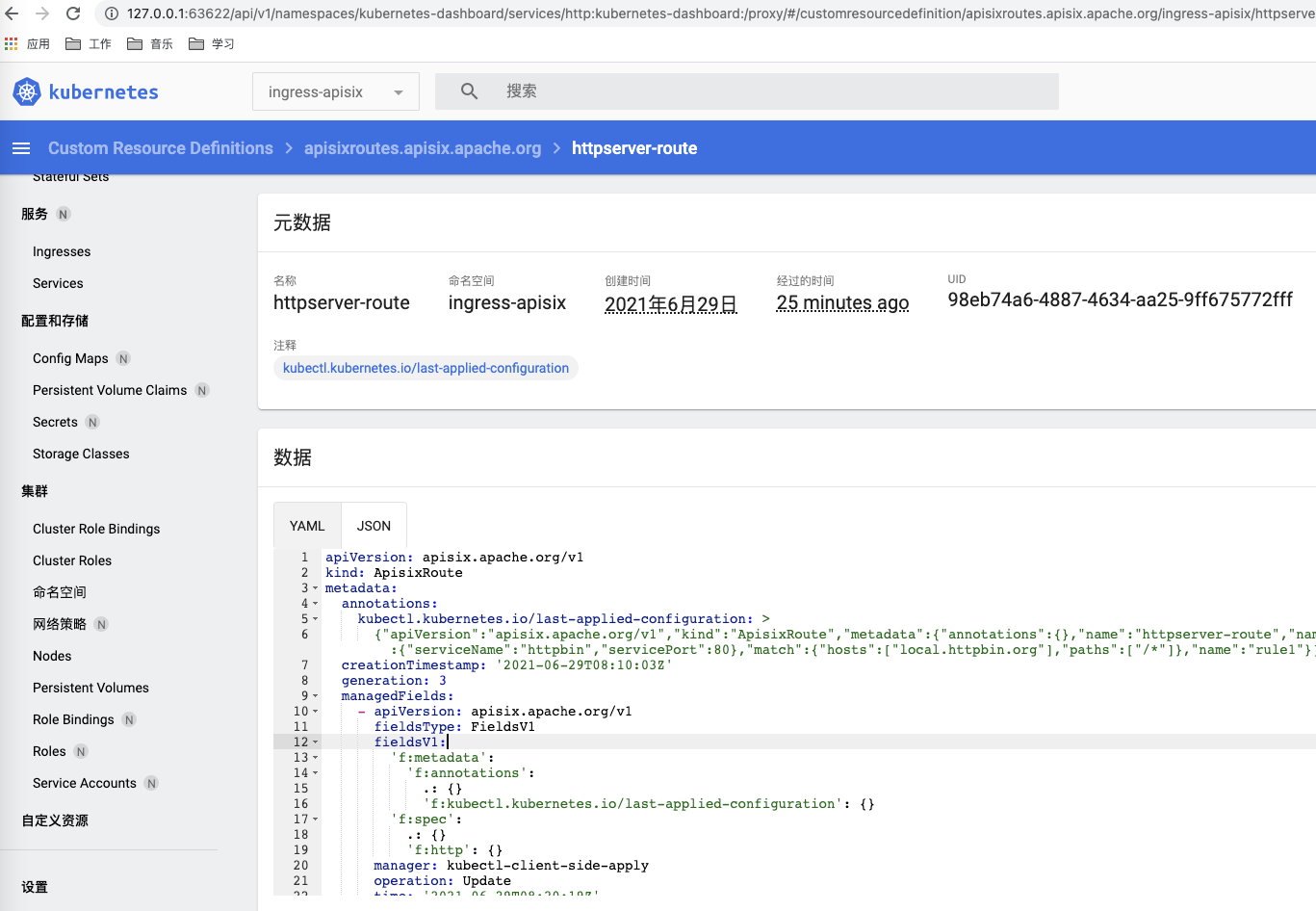Select Nodes in the cluster sidebar

coord(51,655)
